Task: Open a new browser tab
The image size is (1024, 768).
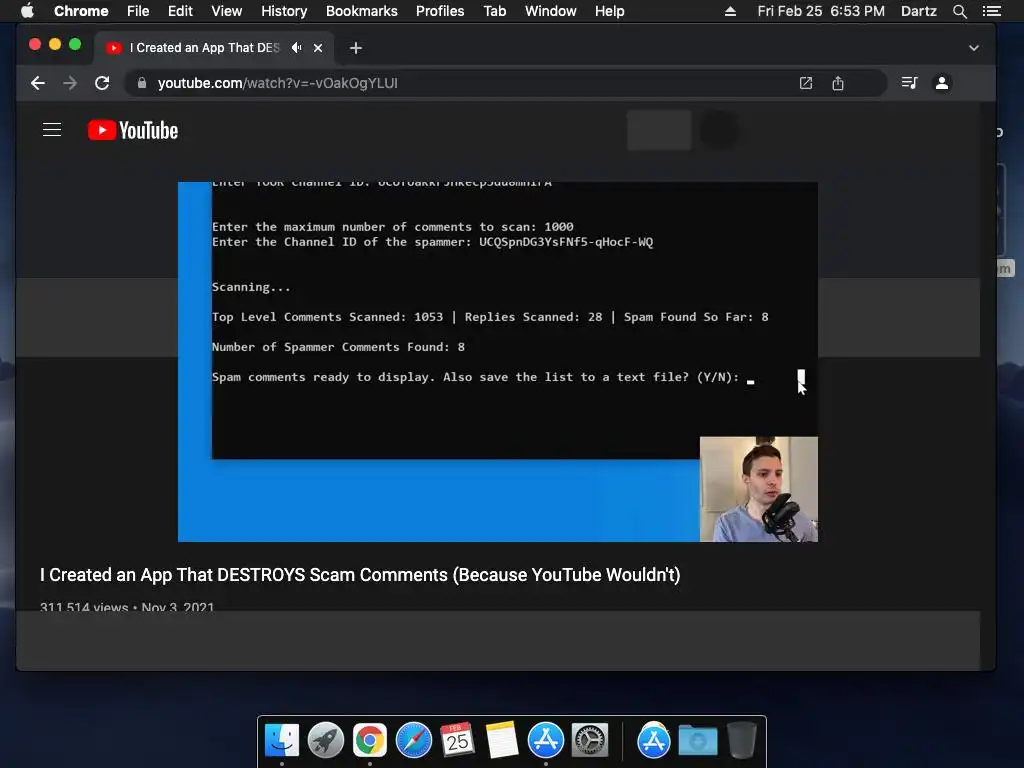Action: (x=355, y=48)
